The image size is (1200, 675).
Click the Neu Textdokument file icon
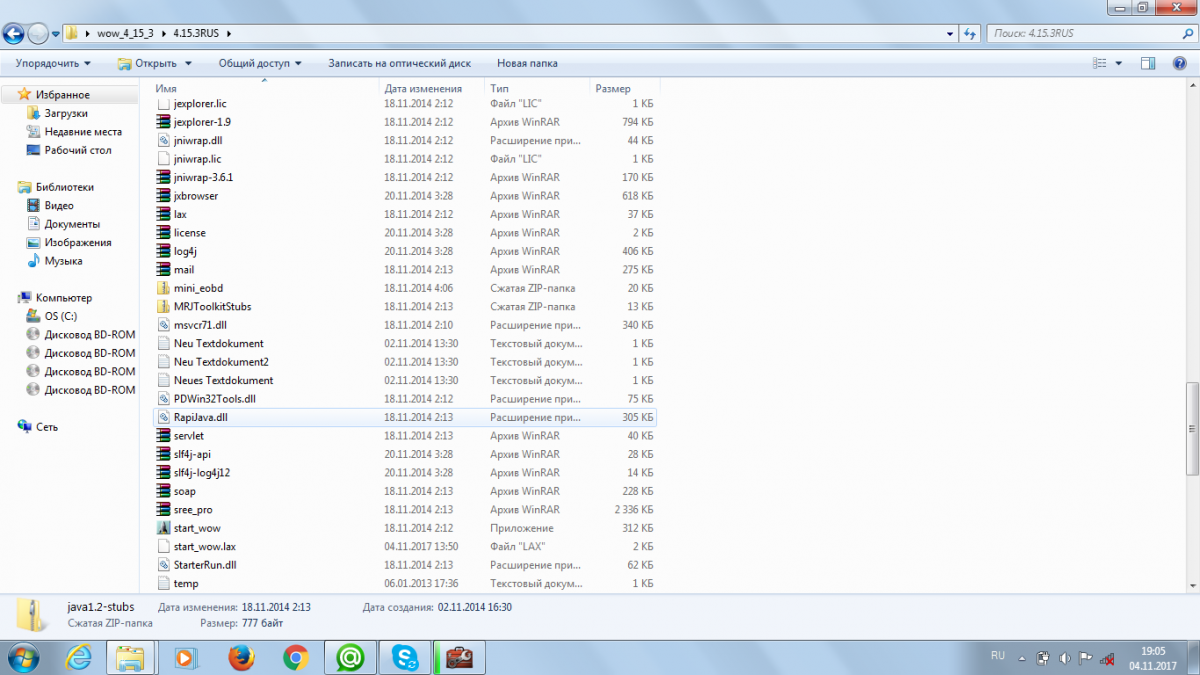point(164,343)
